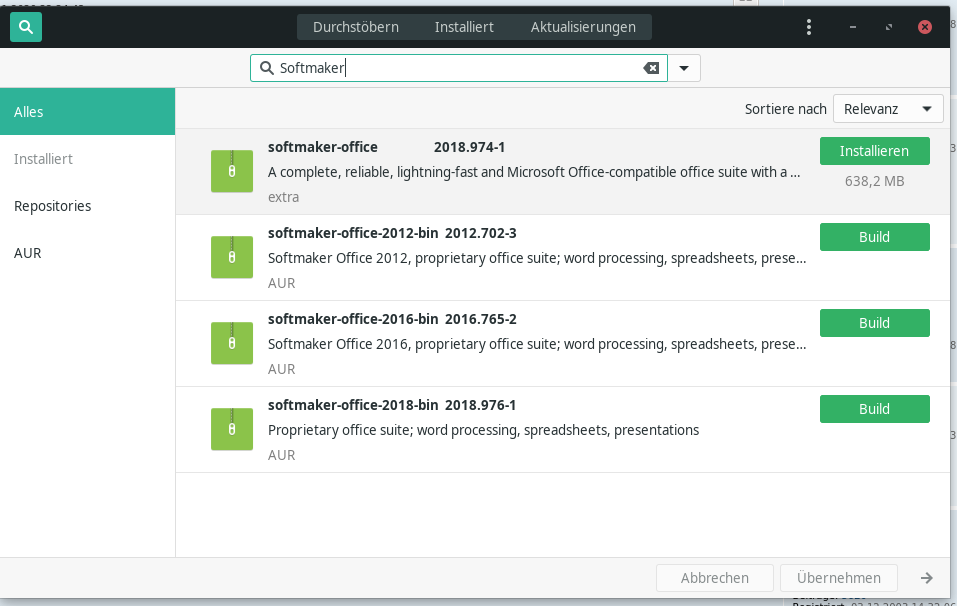Minimize the package manager window
This screenshot has height=606, width=957.
(x=853, y=27)
